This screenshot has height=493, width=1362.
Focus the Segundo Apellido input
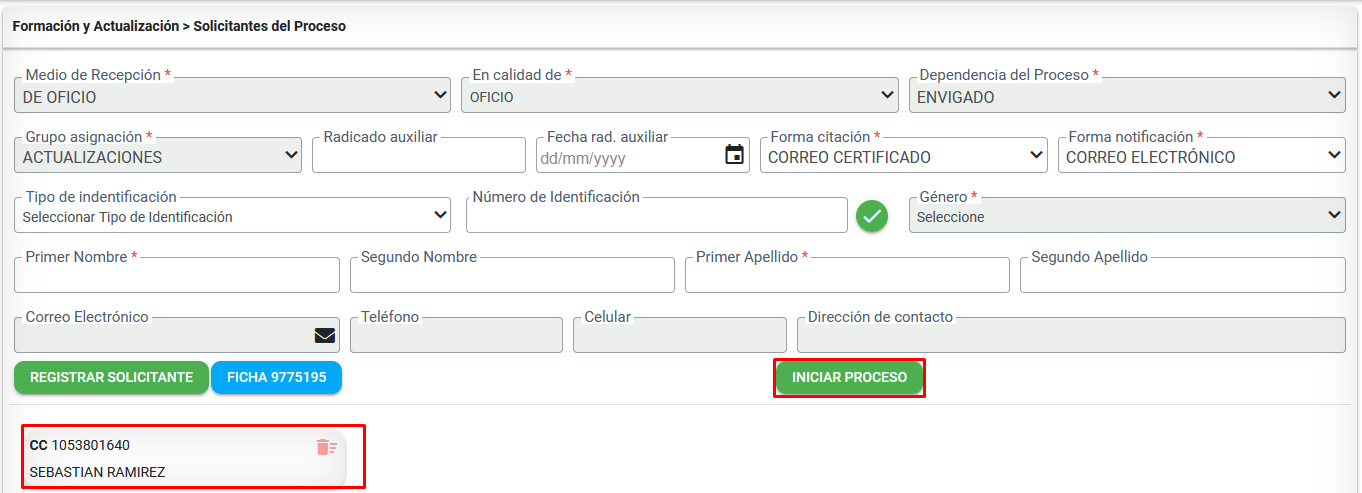(1182, 275)
